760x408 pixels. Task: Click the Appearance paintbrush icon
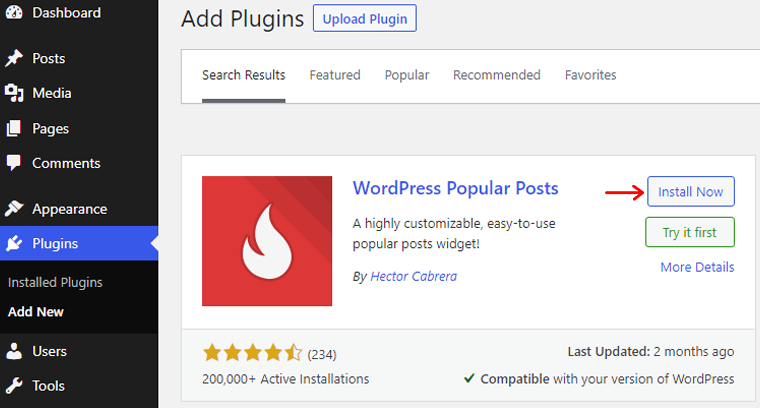pyautogui.click(x=14, y=208)
